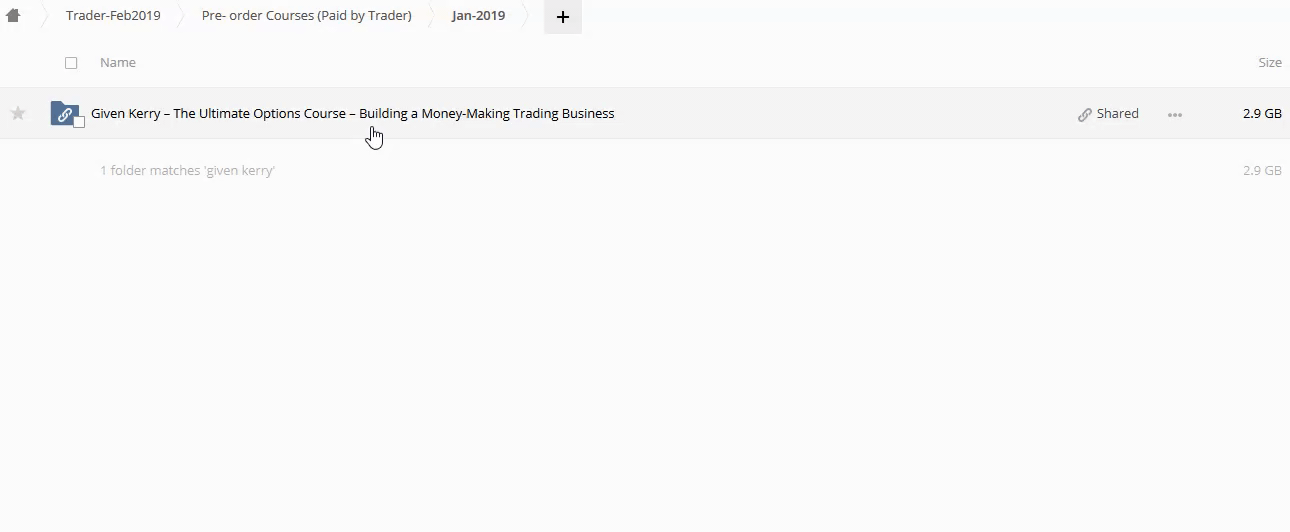Click the shared folder icon for Given Kerry

pyautogui.click(x=64, y=114)
